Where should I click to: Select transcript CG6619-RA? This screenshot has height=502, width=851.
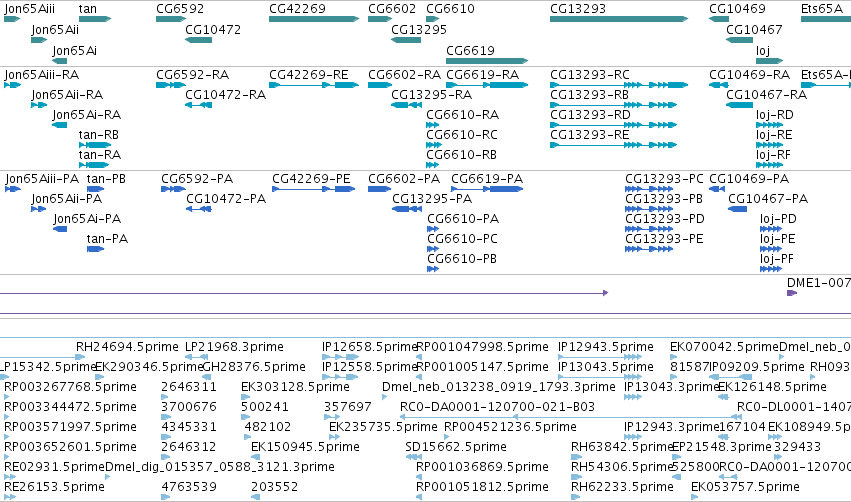tap(482, 75)
